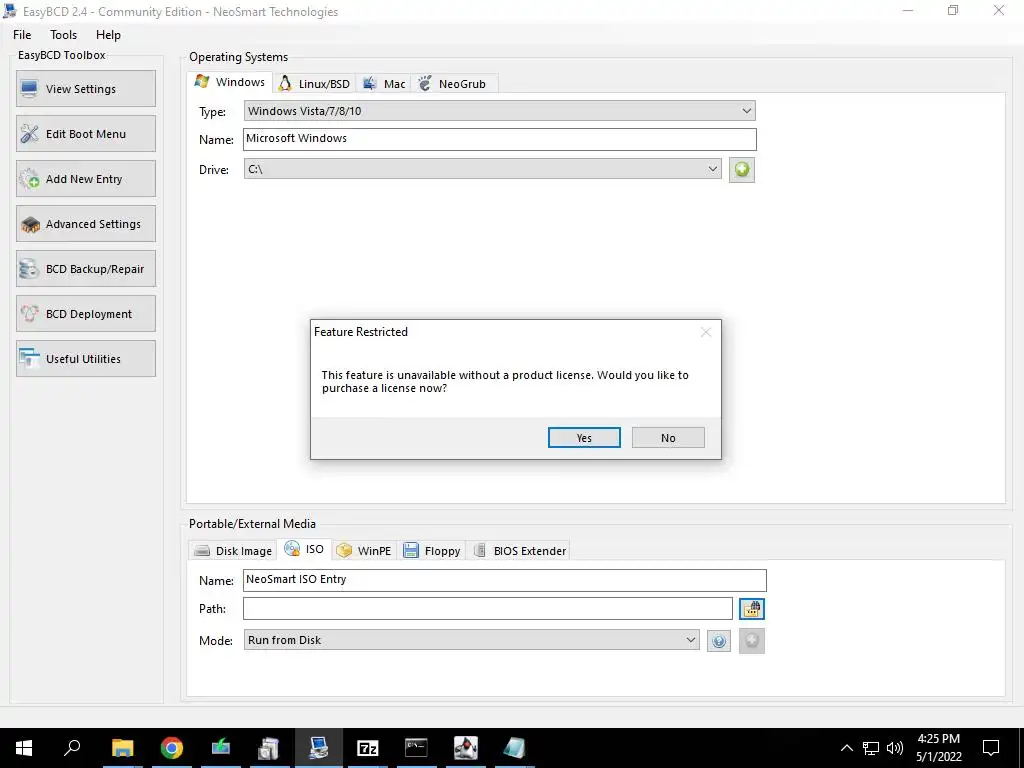1024x768 pixels.
Task: Switch to the Linux/BSD tab
Action: pos(315,84)
